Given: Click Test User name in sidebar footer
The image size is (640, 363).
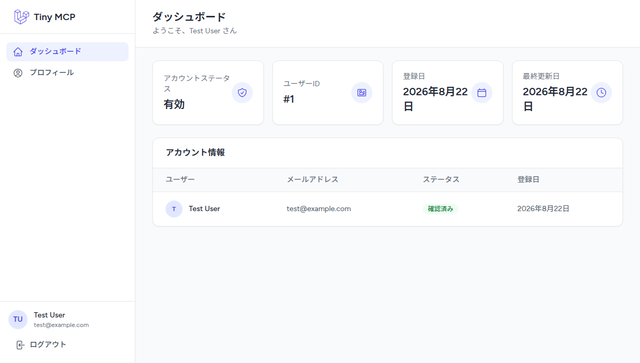Looking at the screenshot, I should tap(49, 315).
